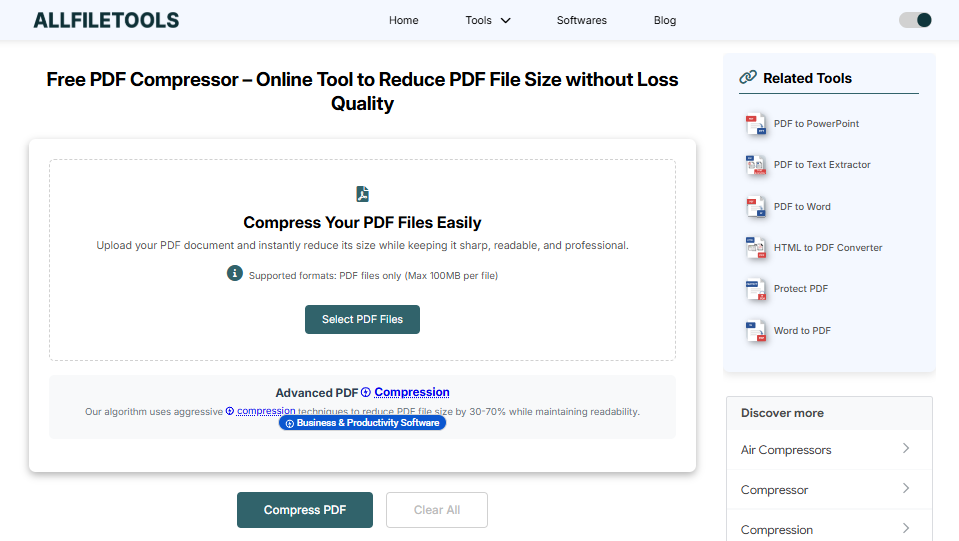Viewport: 959px width, 541px height.
Task: Click the PDF file icon in upload area
Action: 362,194
